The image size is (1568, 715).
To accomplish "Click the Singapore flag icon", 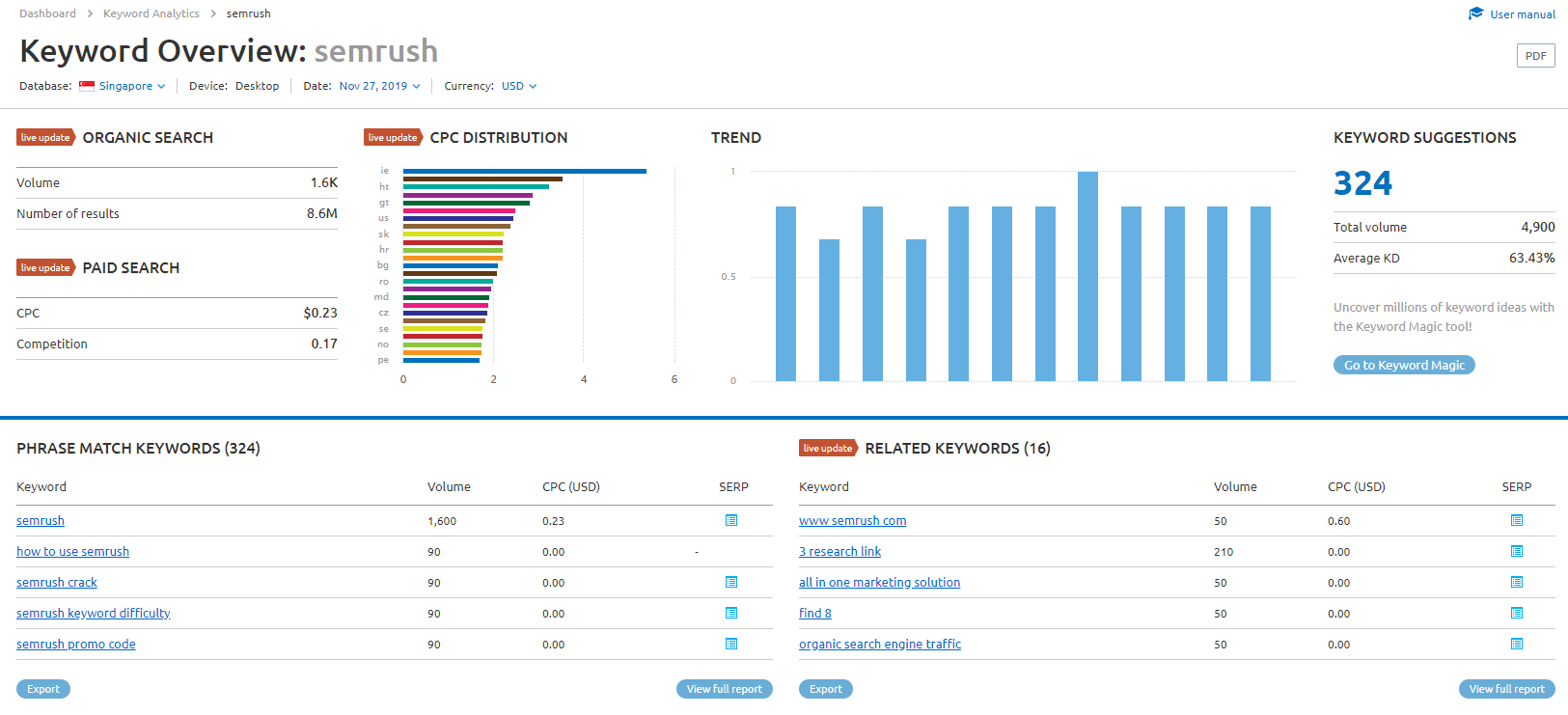I will pos(87,86).
